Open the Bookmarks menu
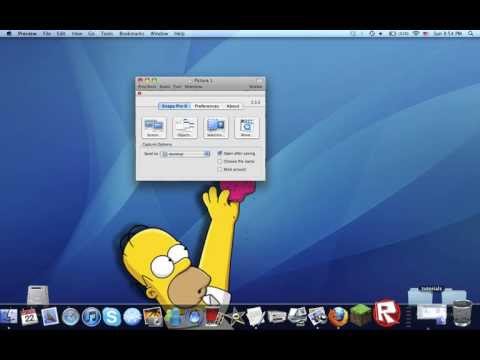480x360 pixels. pos(132,34)
